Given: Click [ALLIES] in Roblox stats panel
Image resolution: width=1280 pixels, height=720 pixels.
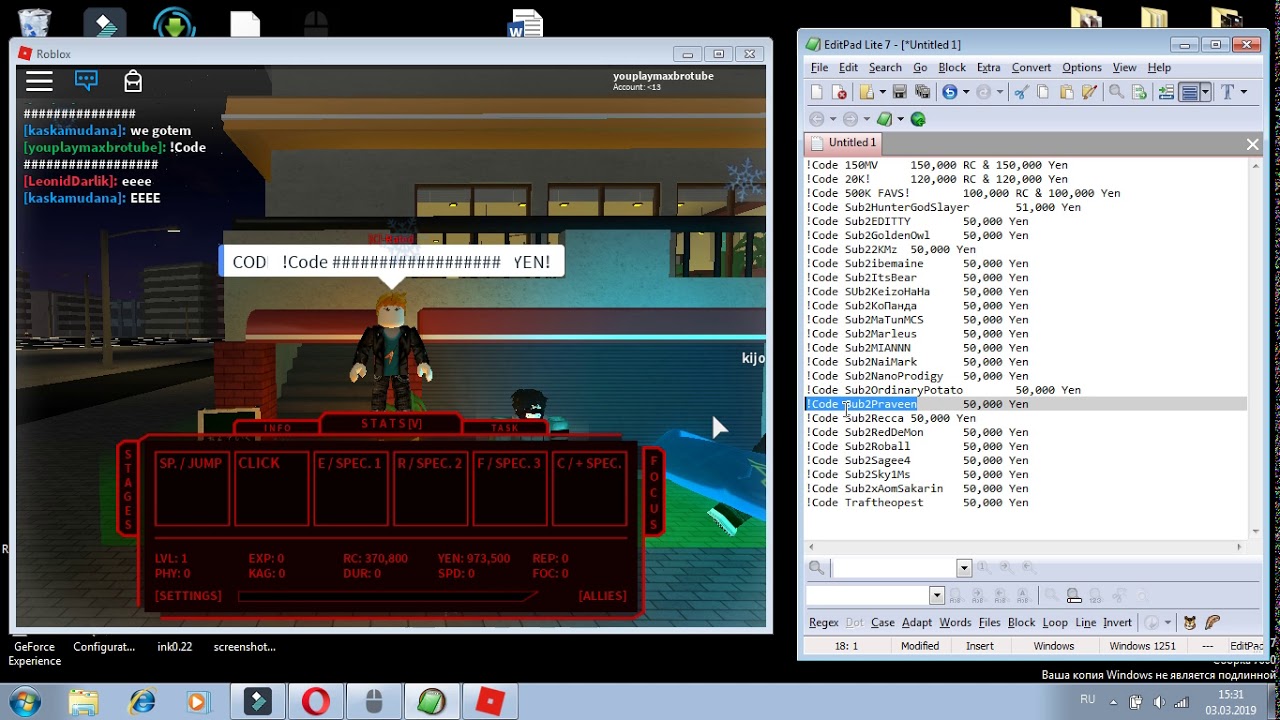Looking at the screenshot, I should [x=602, y=596].
